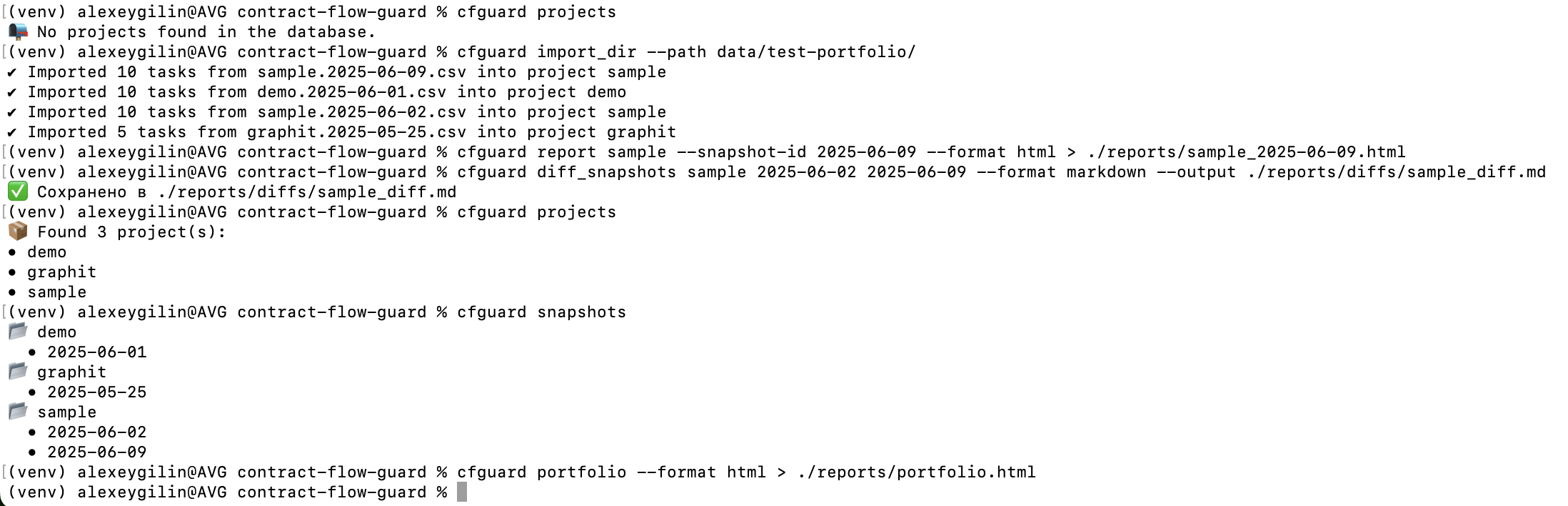Click the checkmark before the demo.2025-06-01.csv import line
Image resolution: width=1568 pixels, height=506 pixels.
point(12,92)
